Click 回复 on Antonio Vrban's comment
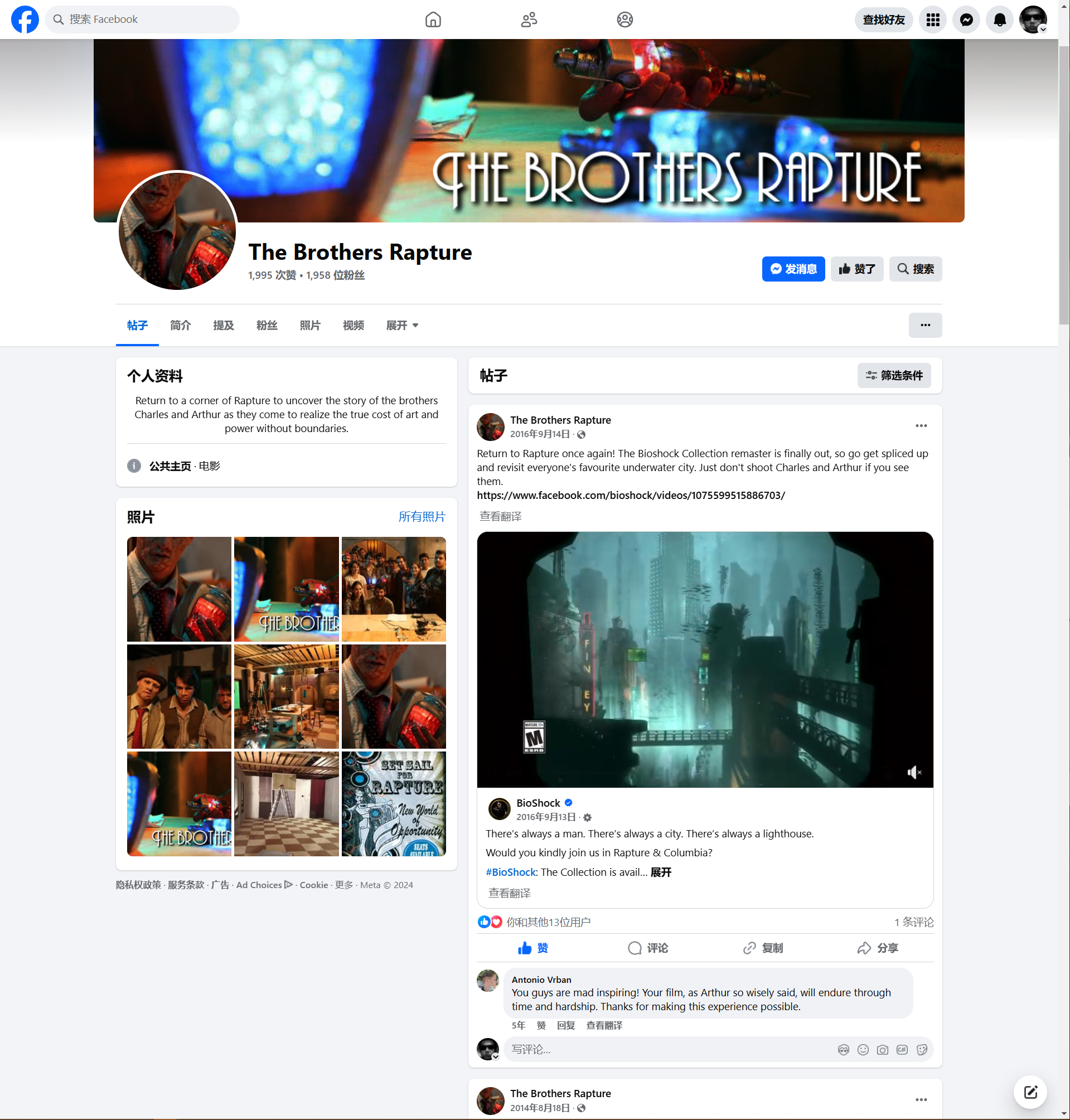 [x=565, y=1025]
